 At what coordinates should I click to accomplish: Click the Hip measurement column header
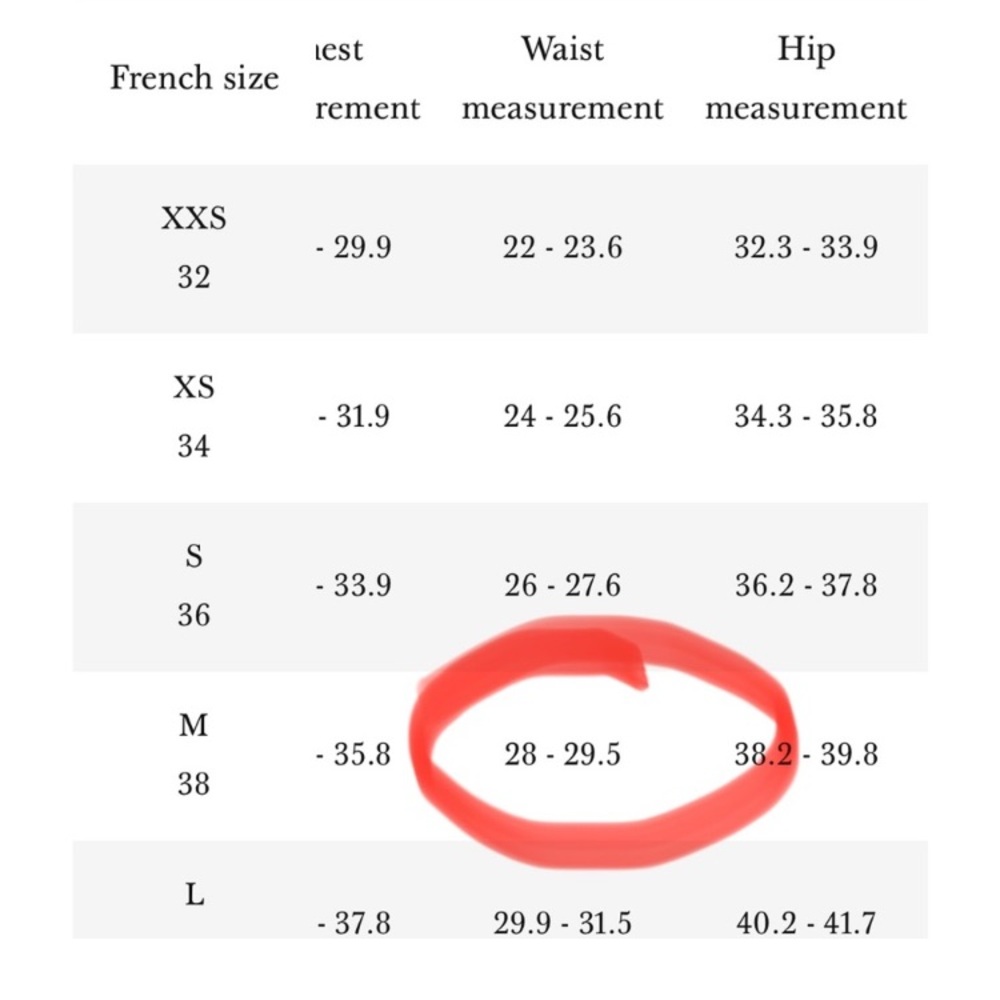point(806,78)
